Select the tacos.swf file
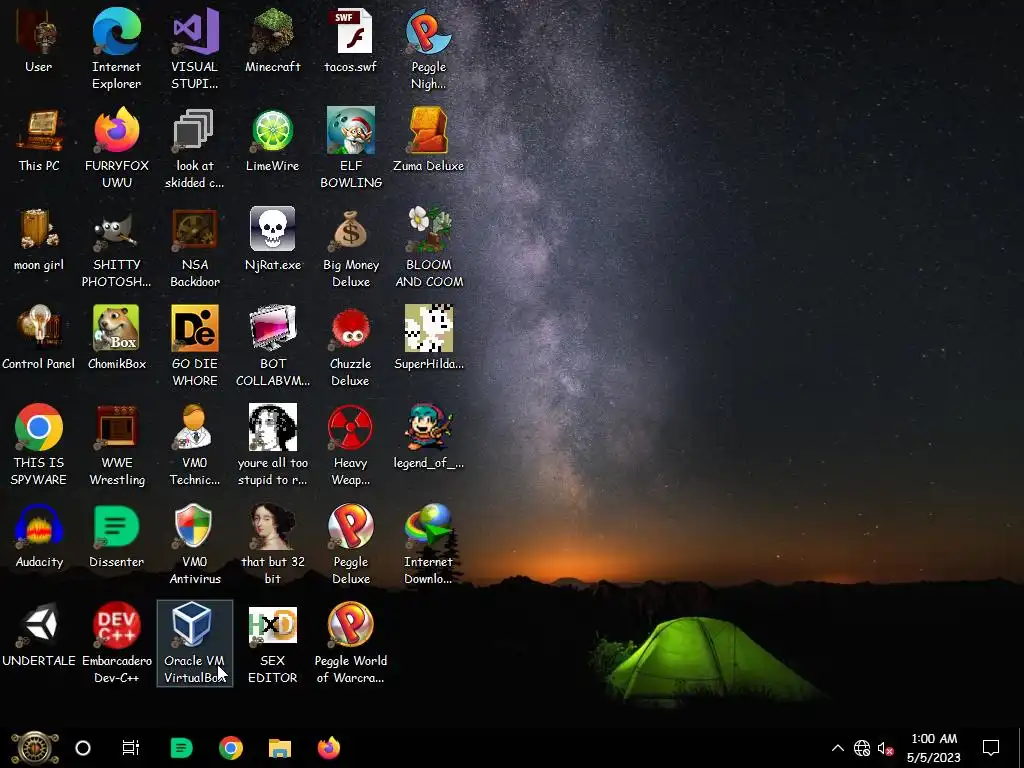This screenshot has width=1024, height=768. click(351, 41)
